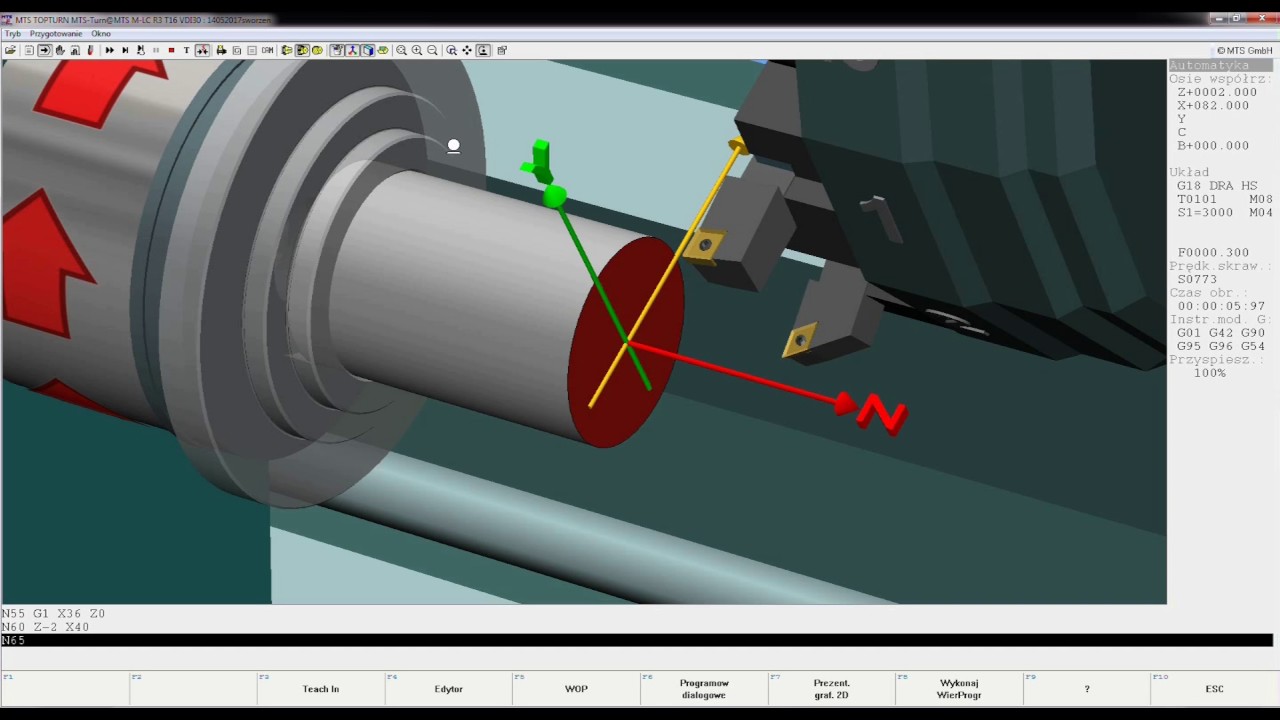This screenshot has height=720, width=1280.
Task: Click the printer icon
Action: point(221,50)
